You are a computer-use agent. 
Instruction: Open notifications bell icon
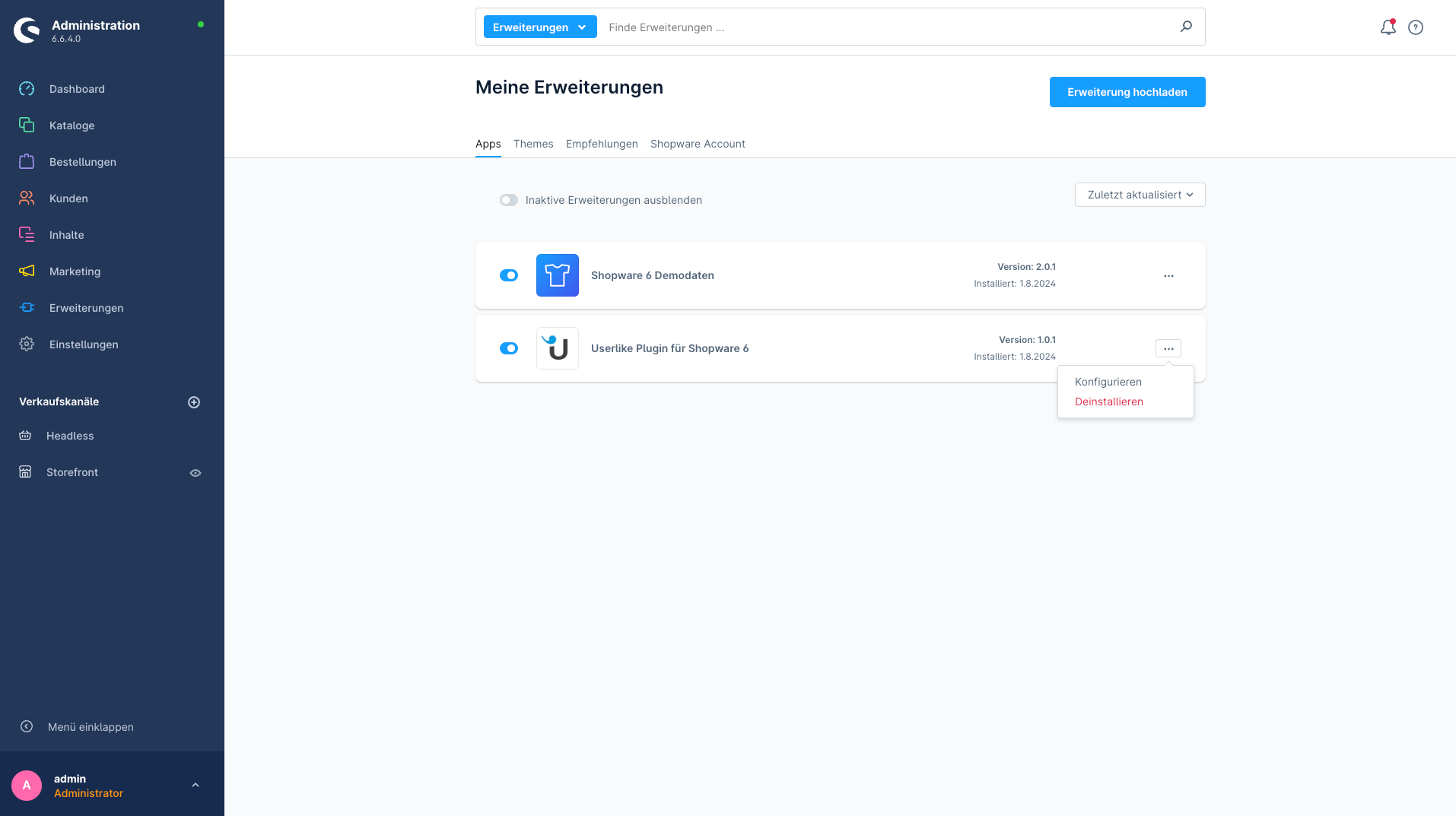(1388, 27)
